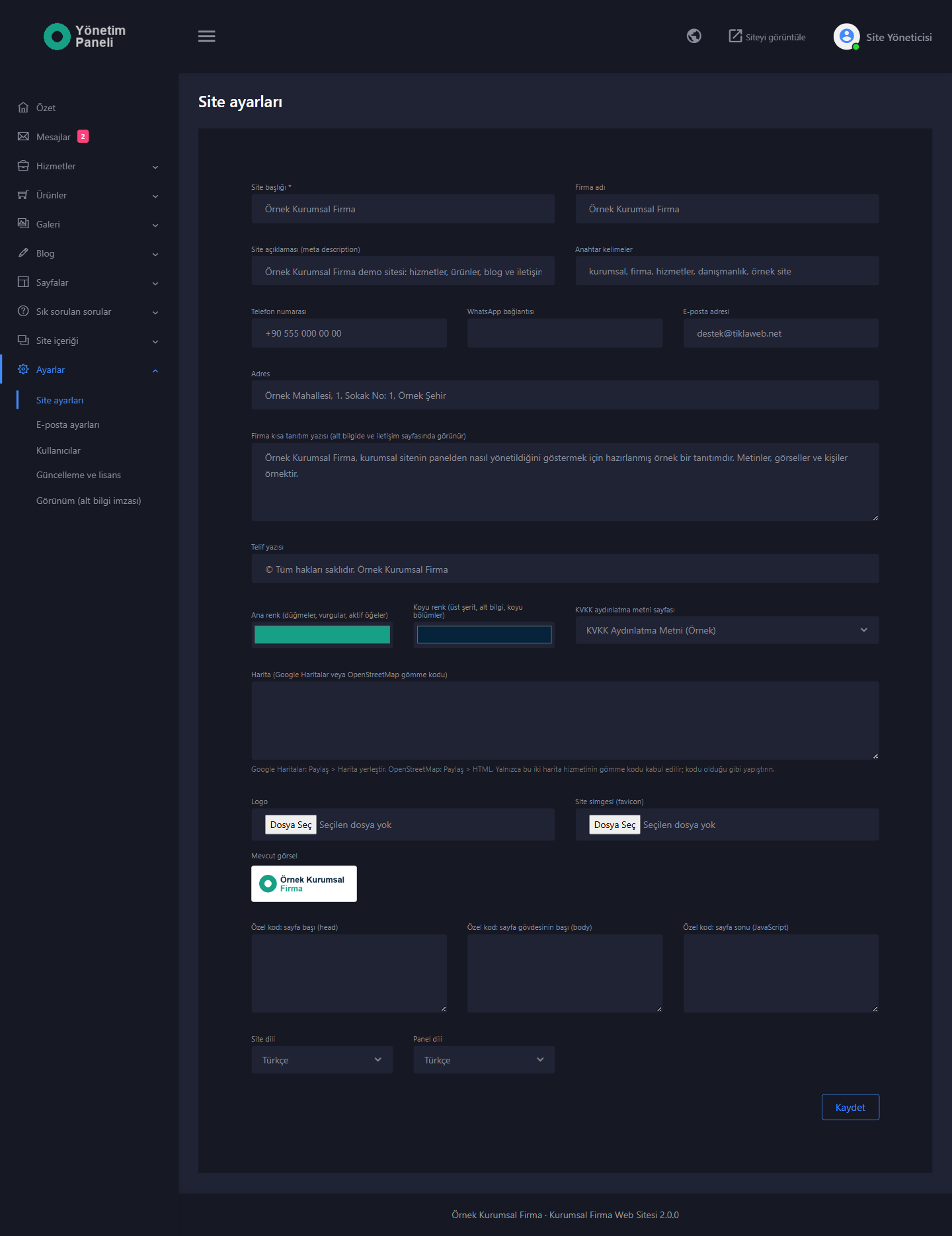Click the Siteyi görüntüle link

point(767,37)
